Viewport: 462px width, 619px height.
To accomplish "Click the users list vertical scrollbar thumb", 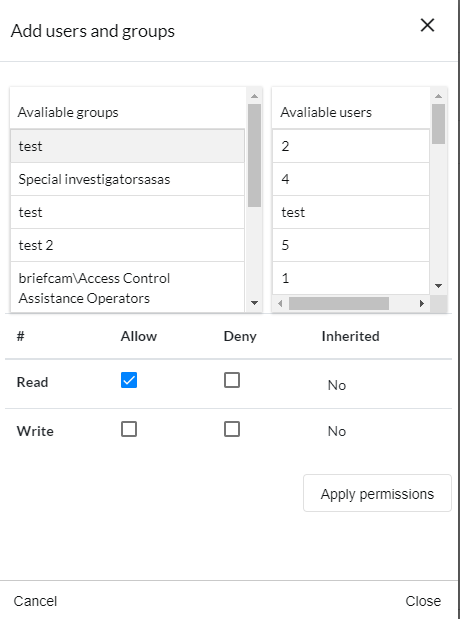I will 438,124.
